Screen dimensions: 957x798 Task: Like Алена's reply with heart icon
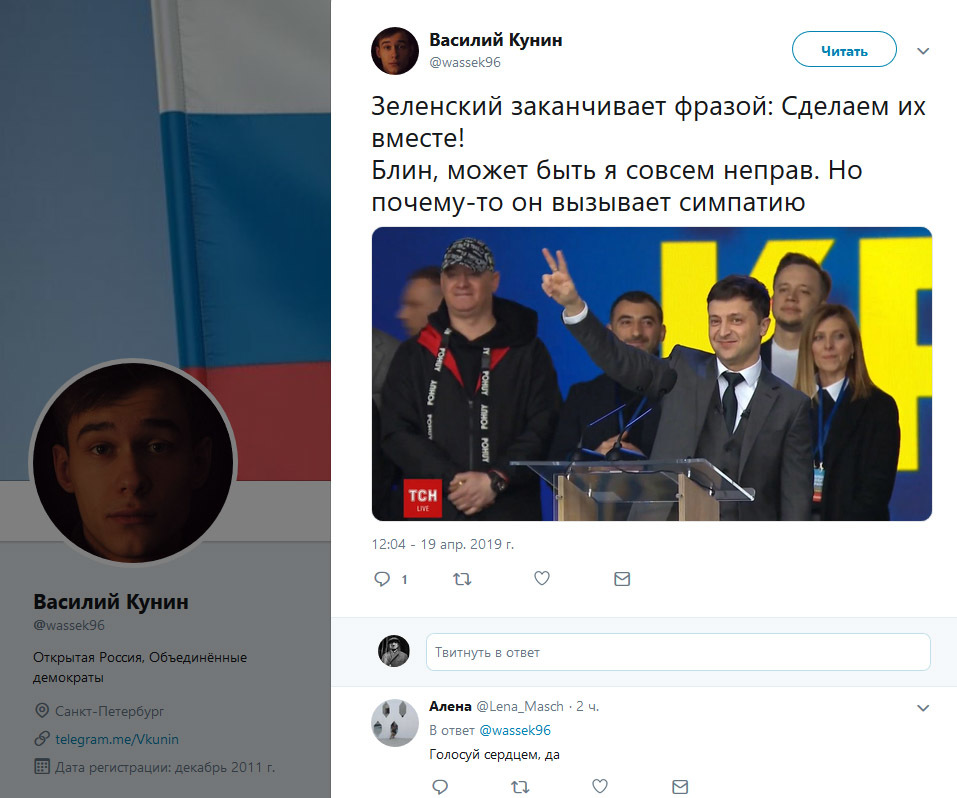point(600,786)
